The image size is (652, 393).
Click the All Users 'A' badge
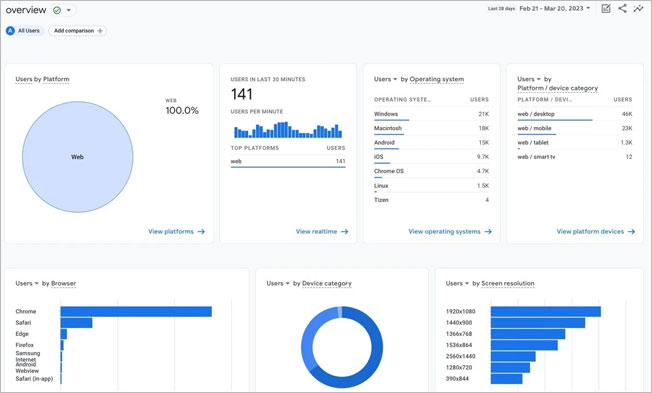10,31
